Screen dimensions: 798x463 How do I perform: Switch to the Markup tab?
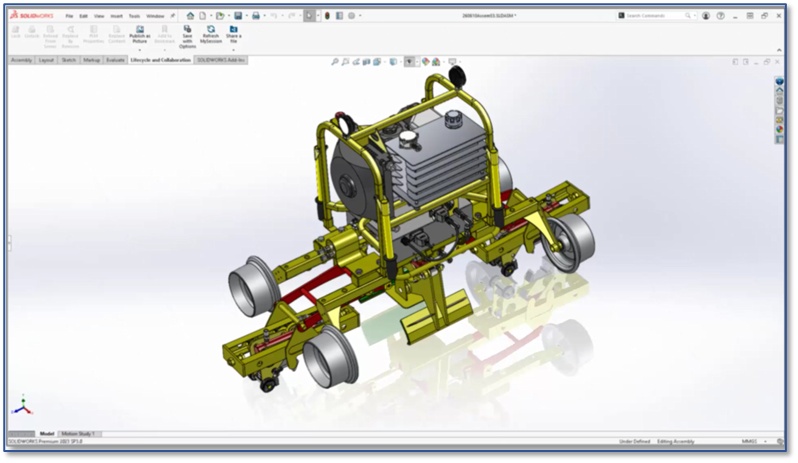(92, 60)
